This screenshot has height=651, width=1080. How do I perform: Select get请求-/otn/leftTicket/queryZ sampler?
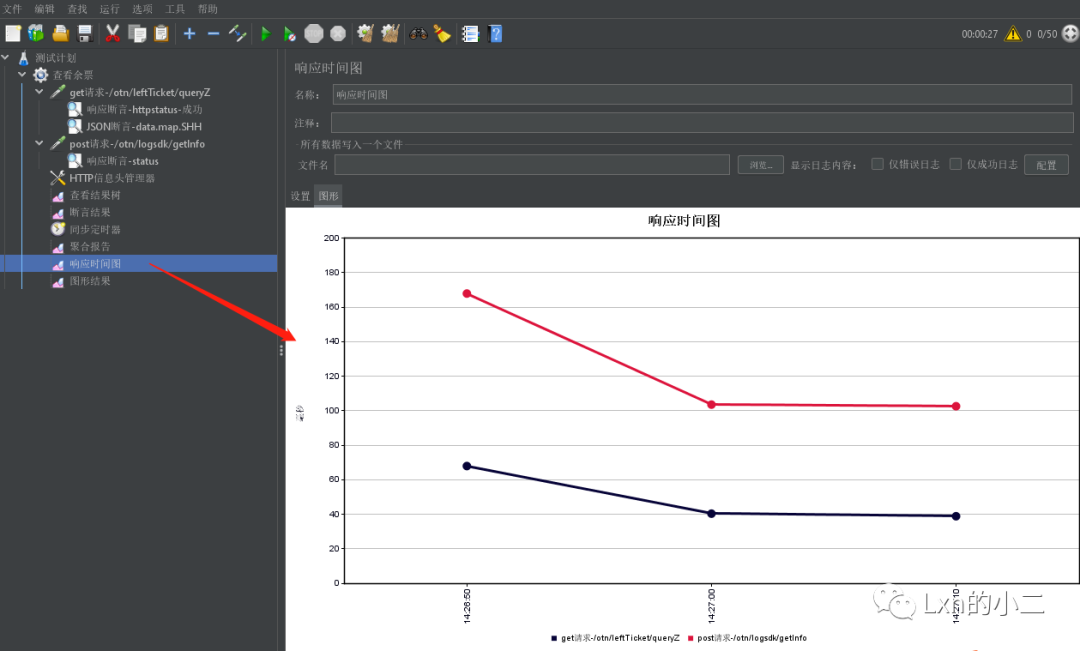click(140, 92)
